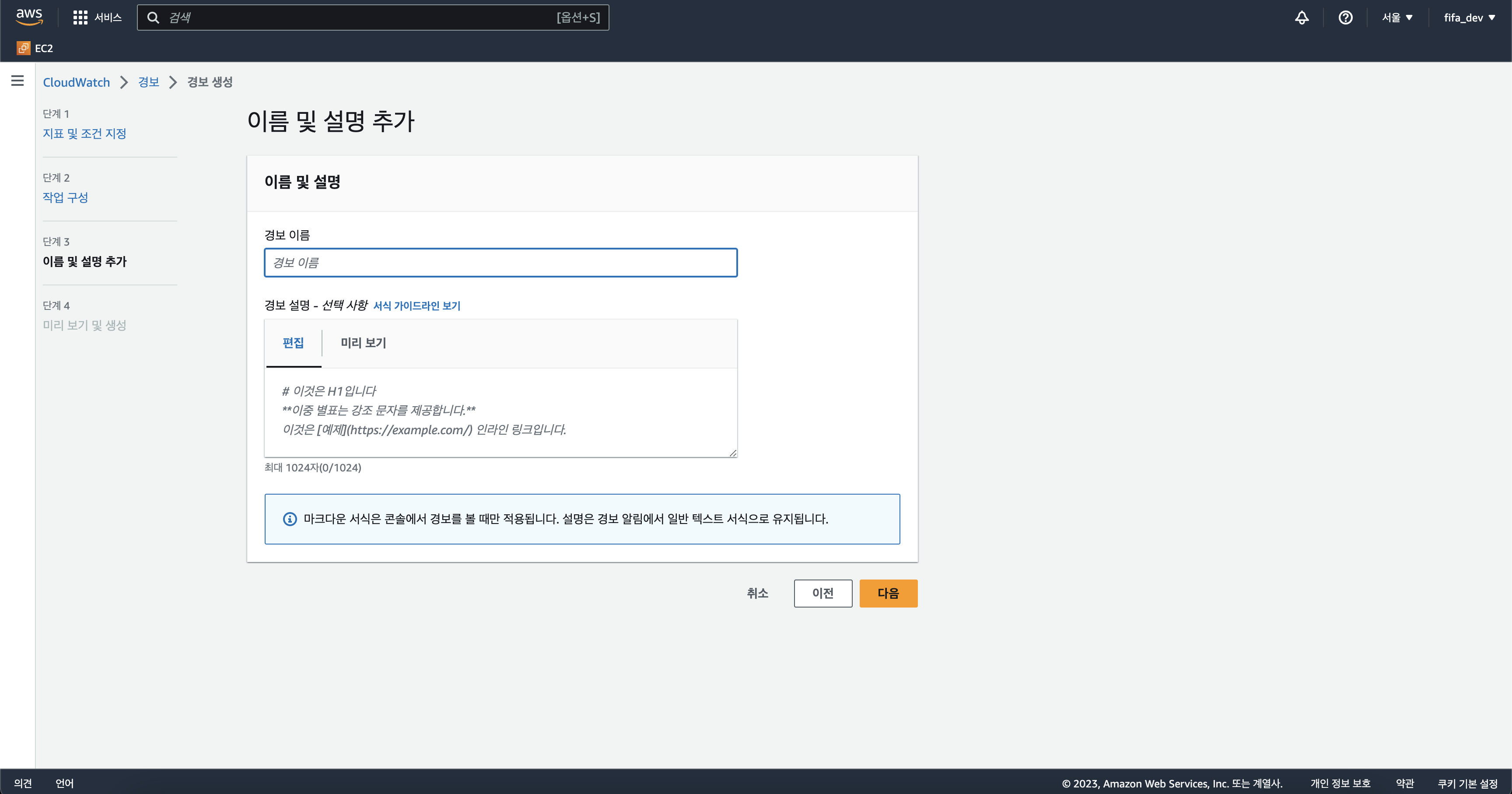Click the EC2 shortcut icon
Screen dimensions: 1512x794
point(24,48)
